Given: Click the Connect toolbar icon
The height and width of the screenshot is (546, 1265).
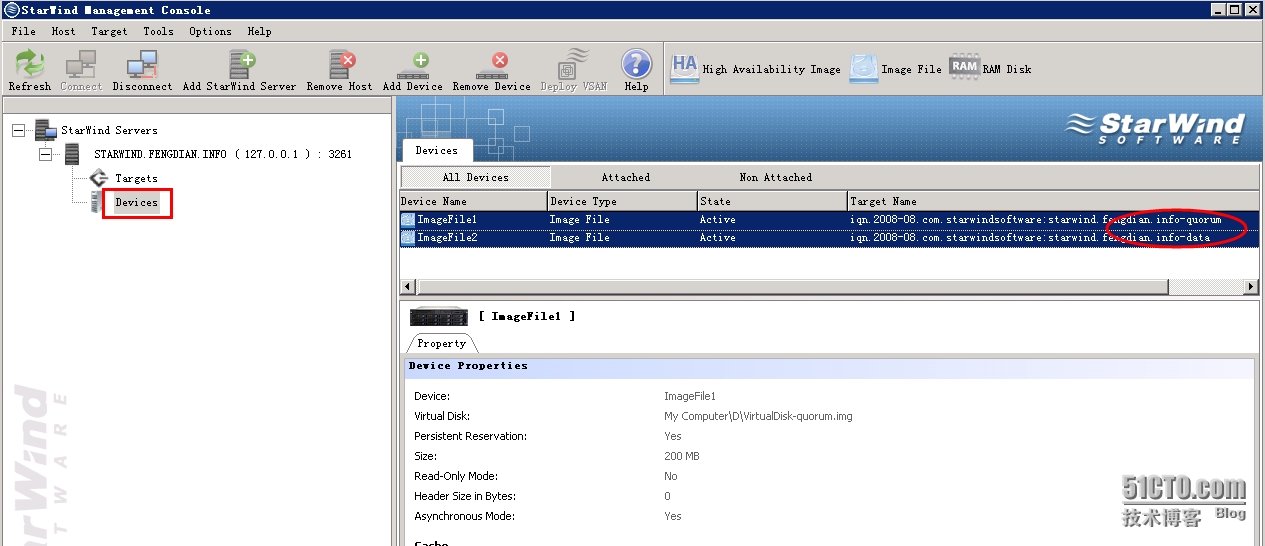Looking at the screenshot, I should pos(81,63).
